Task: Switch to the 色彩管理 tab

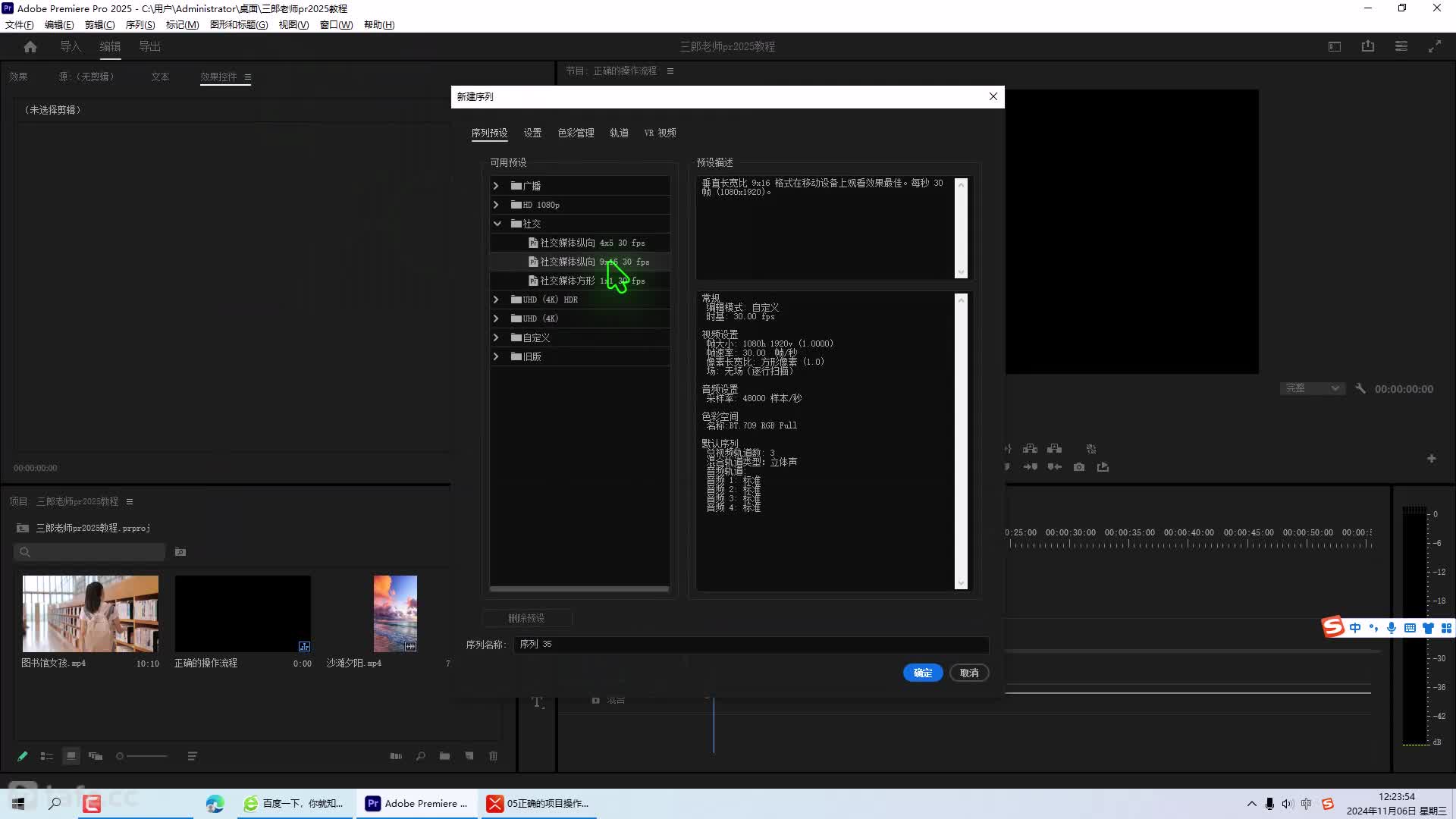Action: [x=576, y=133]
